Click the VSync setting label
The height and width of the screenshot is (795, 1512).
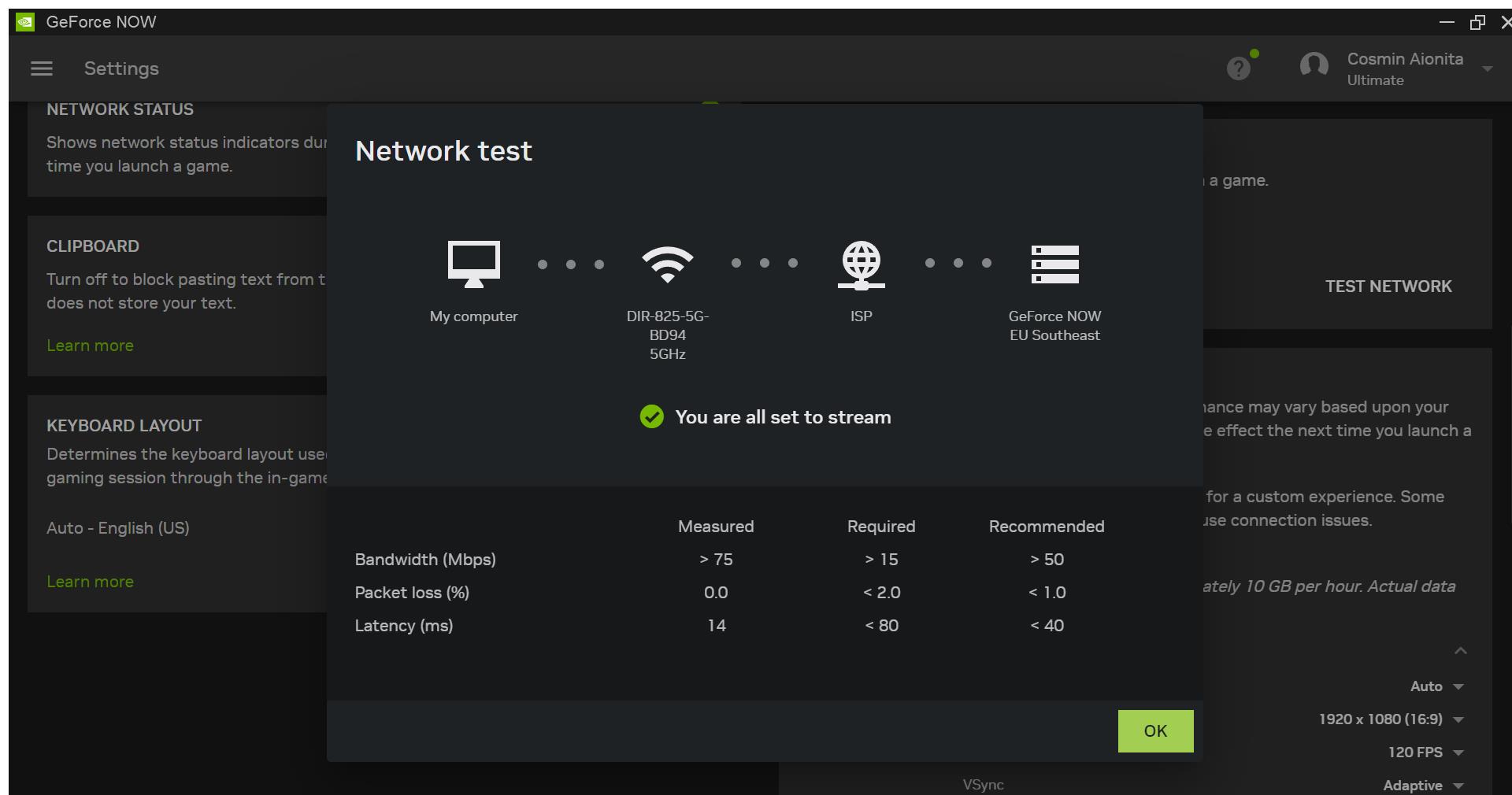coord(983,785)
